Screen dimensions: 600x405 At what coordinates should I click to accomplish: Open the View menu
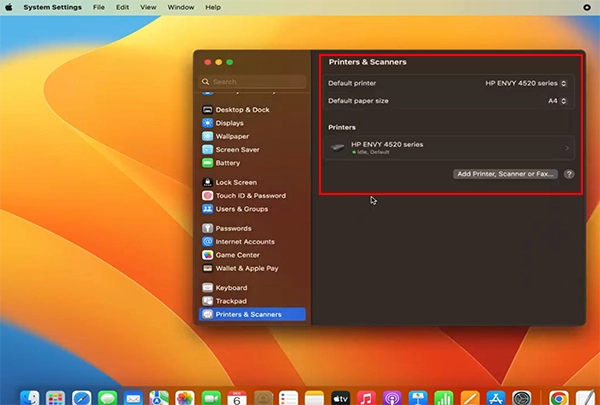click(148, 7)
